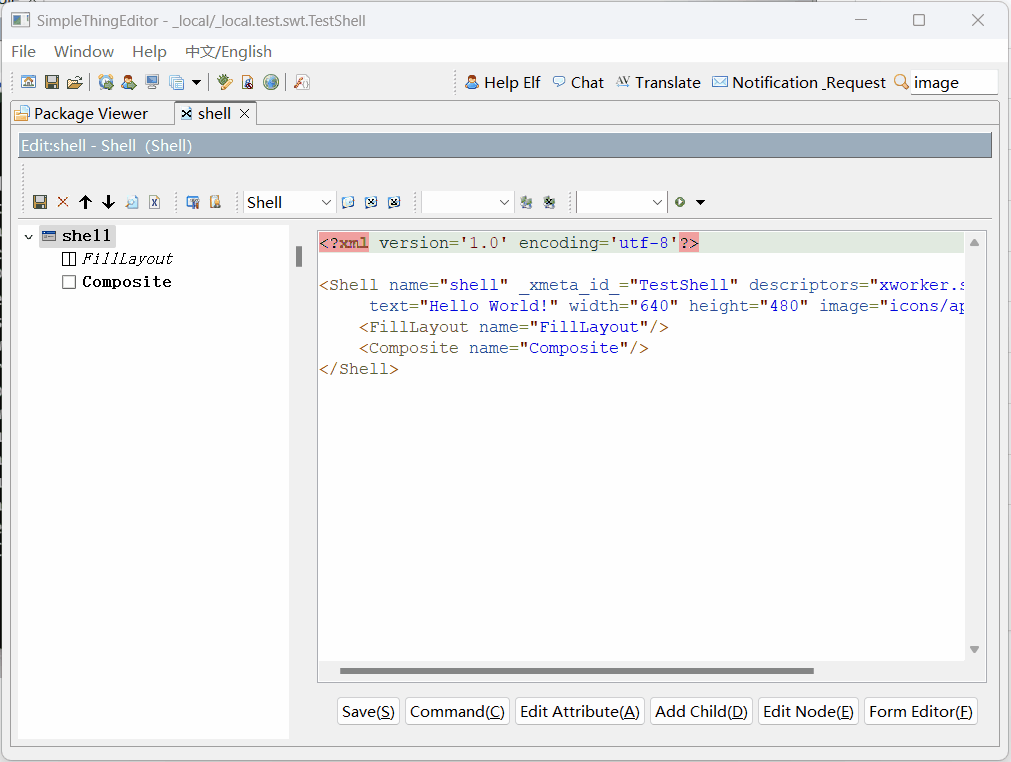Open the Shell combo box dropdown
This screenshot has height=762, width=1011.
(x=326, y=202)
